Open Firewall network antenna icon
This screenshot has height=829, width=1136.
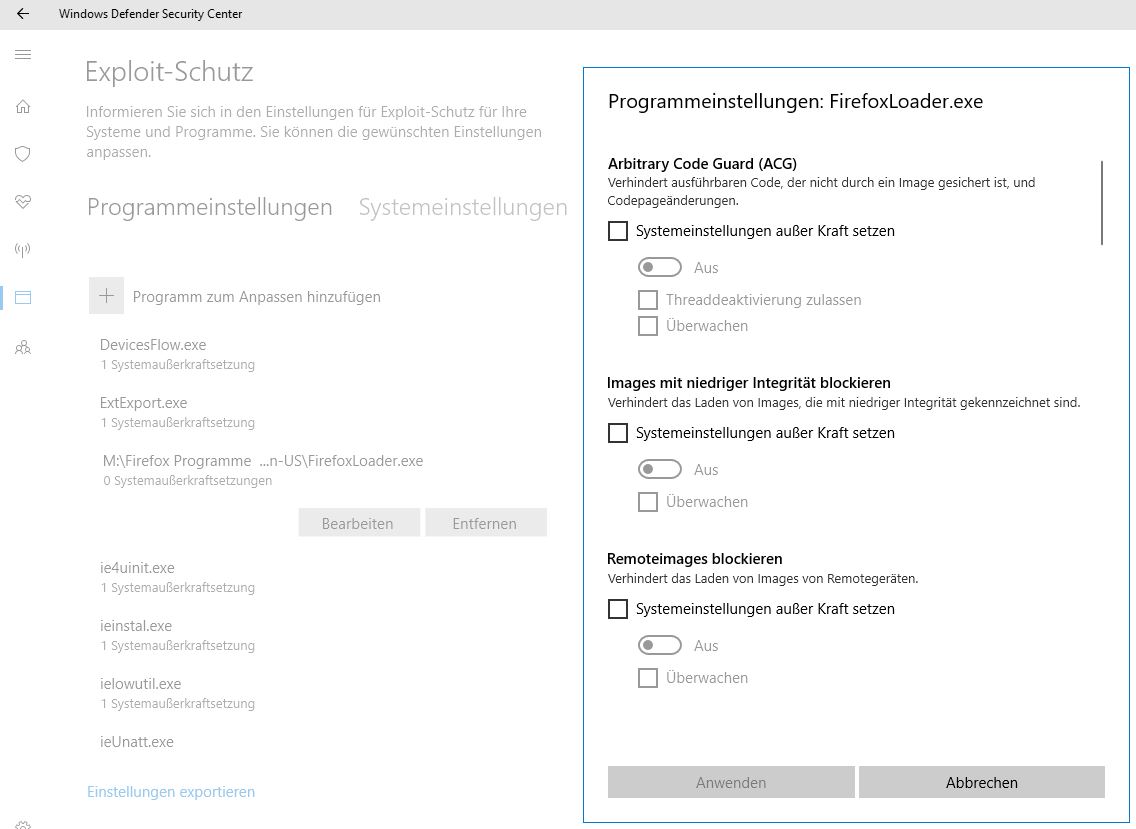point(23,249)
